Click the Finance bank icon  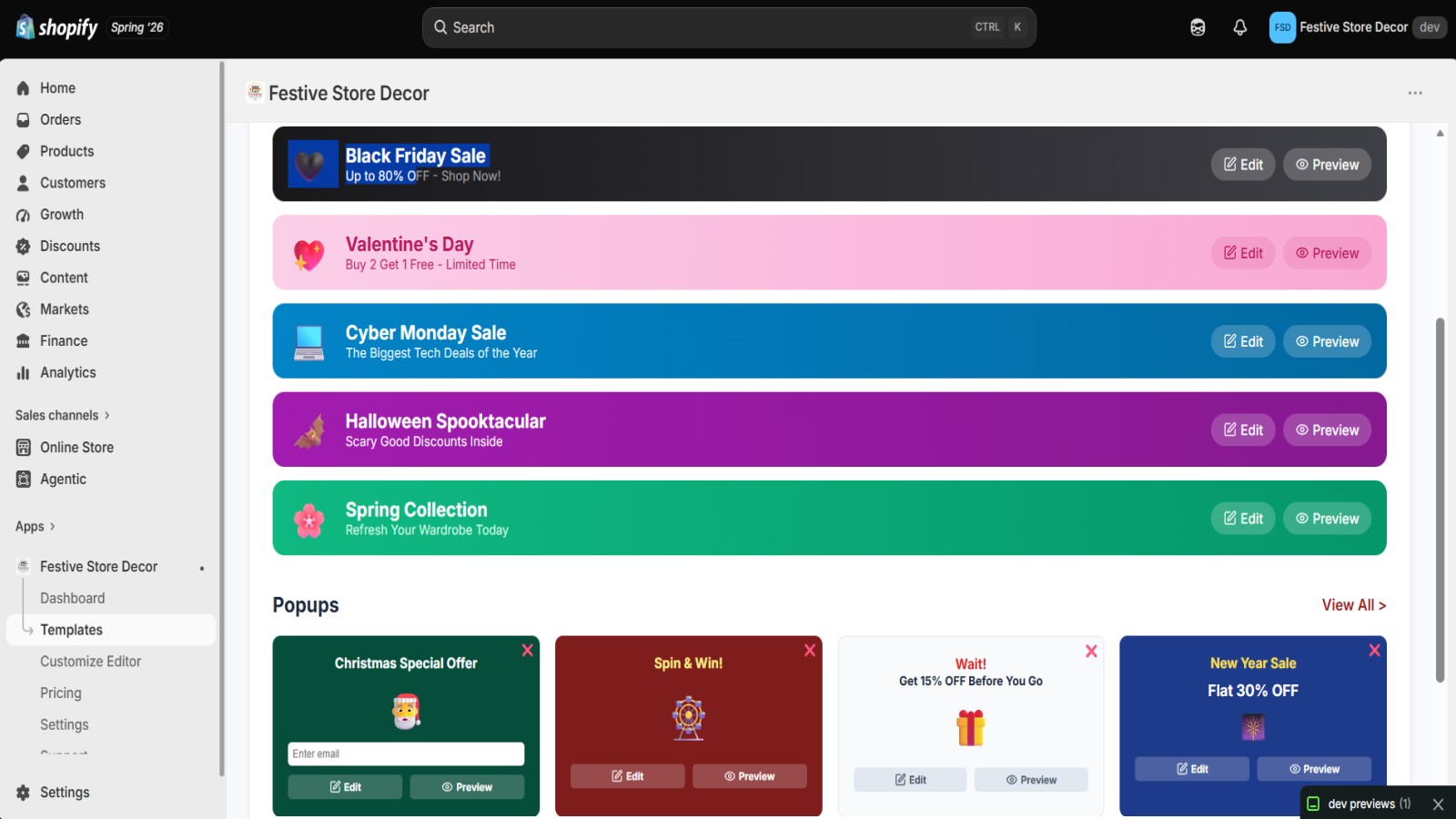coord(24,341)
